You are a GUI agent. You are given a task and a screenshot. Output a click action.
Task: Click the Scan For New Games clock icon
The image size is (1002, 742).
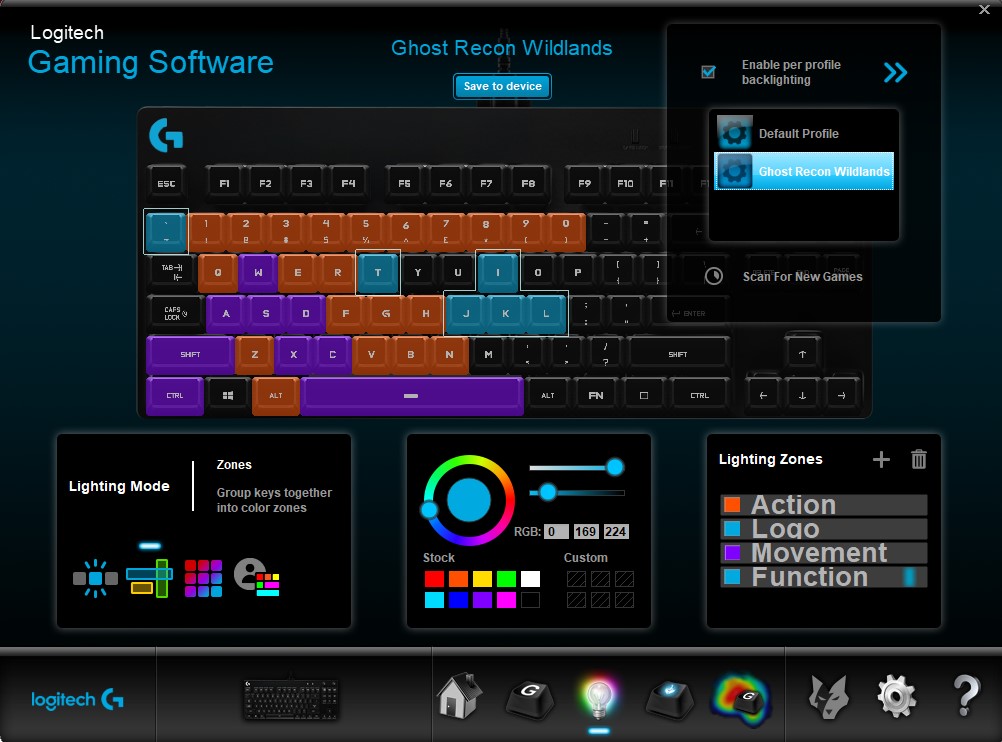click(x=713, y=276)
